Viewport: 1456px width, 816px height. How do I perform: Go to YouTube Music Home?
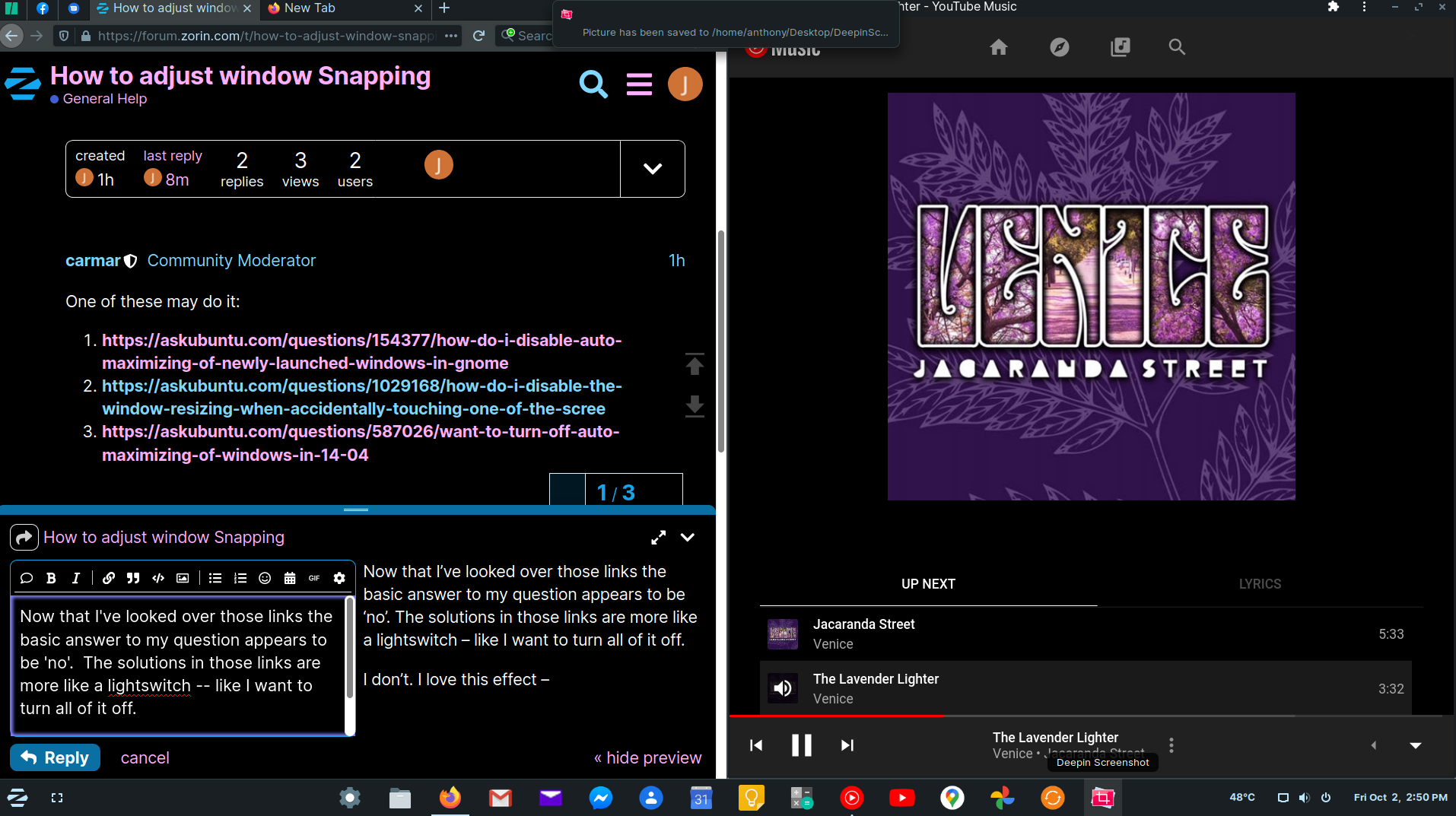pos(999,47)
